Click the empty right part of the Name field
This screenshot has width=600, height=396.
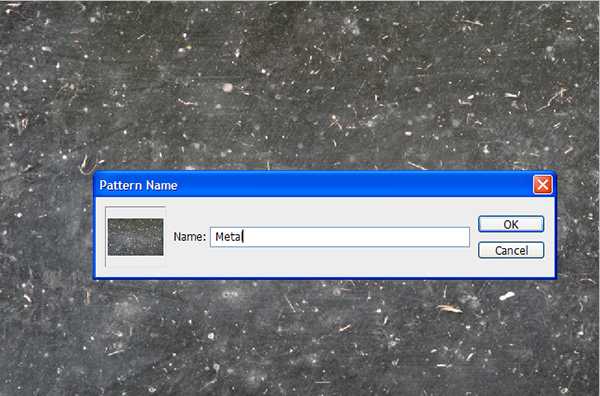pyautogui.click(x=356, y=237)
